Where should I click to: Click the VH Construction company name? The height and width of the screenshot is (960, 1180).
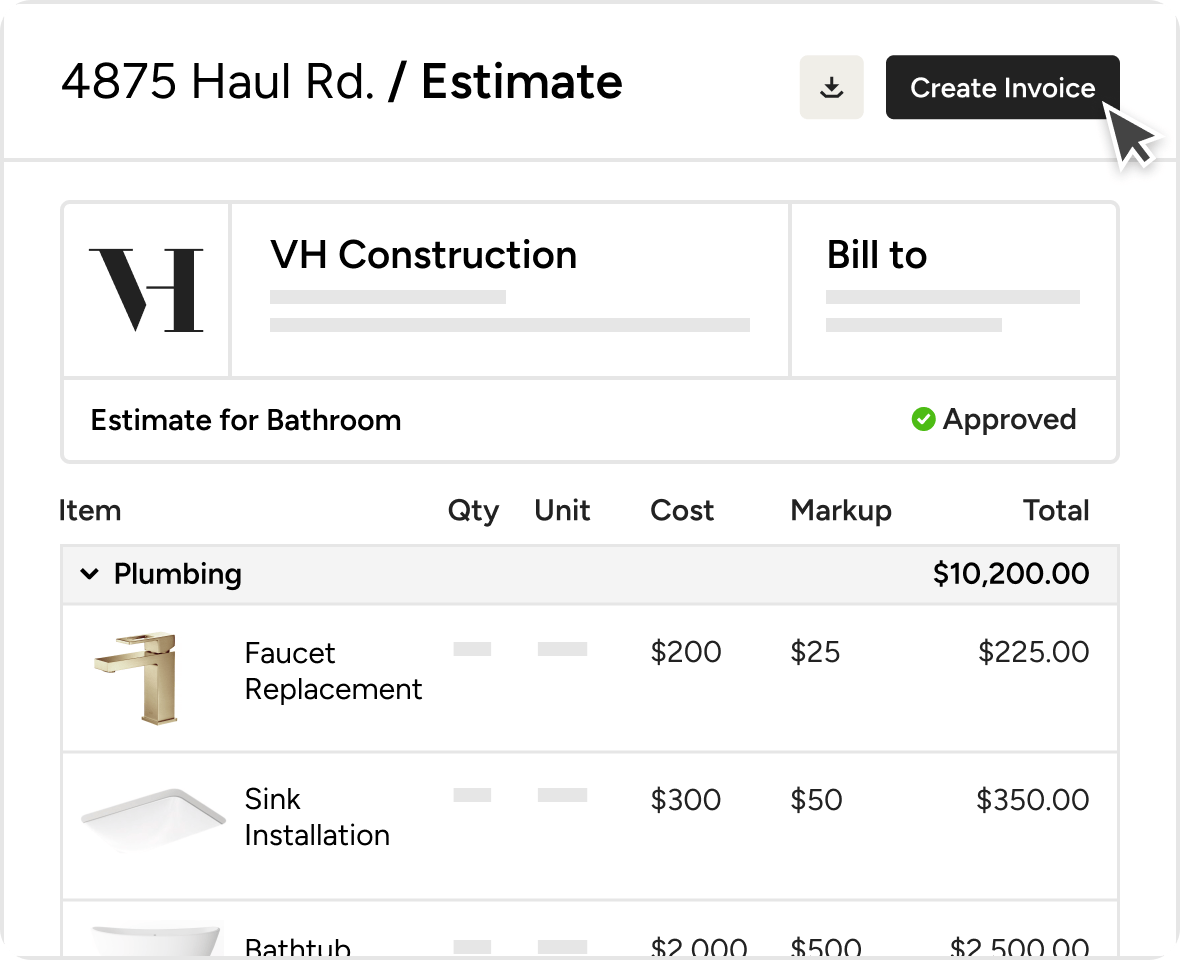[x=424, y=256]
